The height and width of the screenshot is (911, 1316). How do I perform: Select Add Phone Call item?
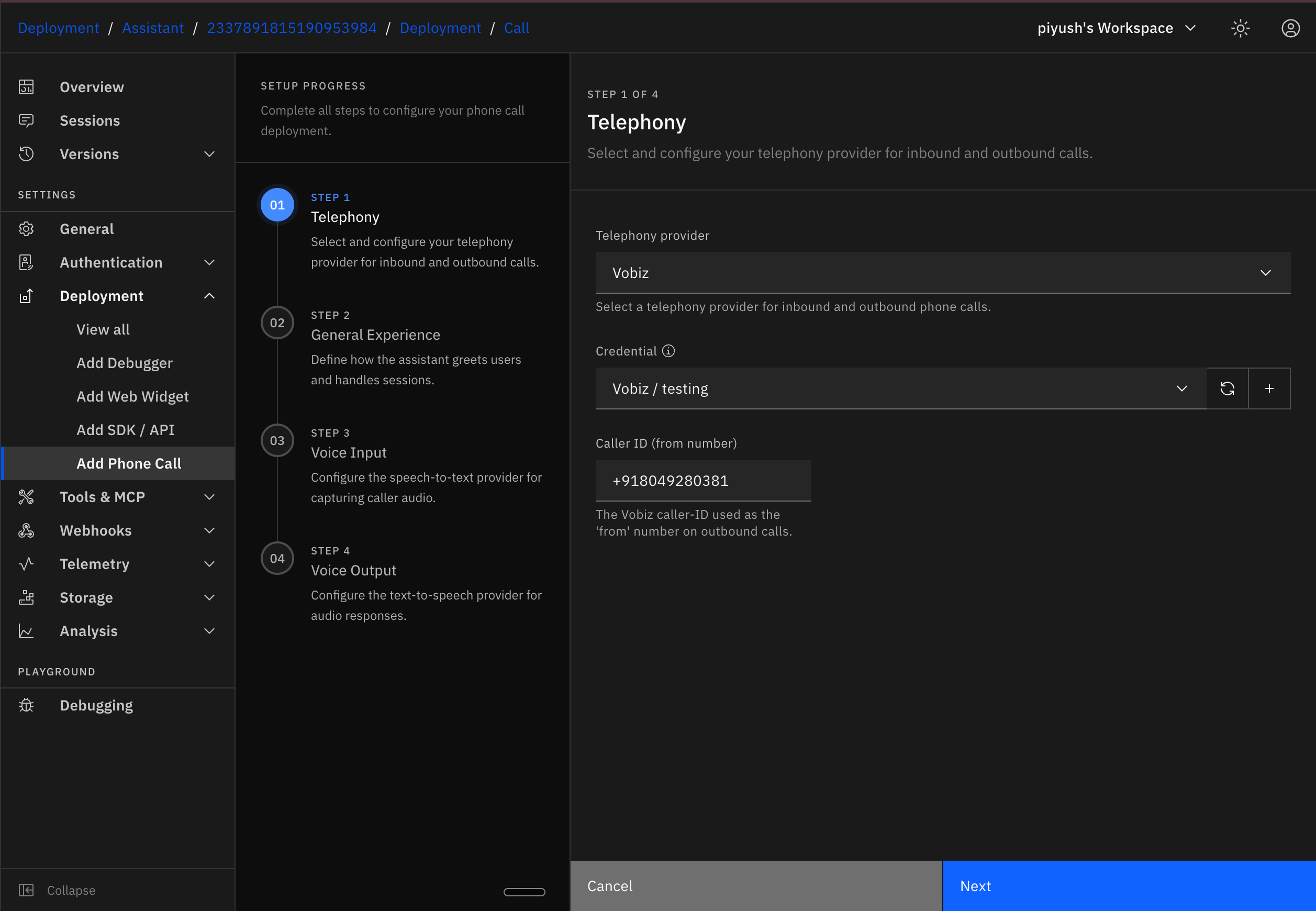click(x=118, y=463)
